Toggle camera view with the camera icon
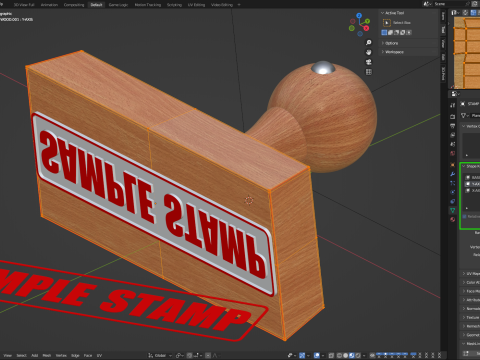Screen dimensions: 480x360 click(x=369, y=62)
